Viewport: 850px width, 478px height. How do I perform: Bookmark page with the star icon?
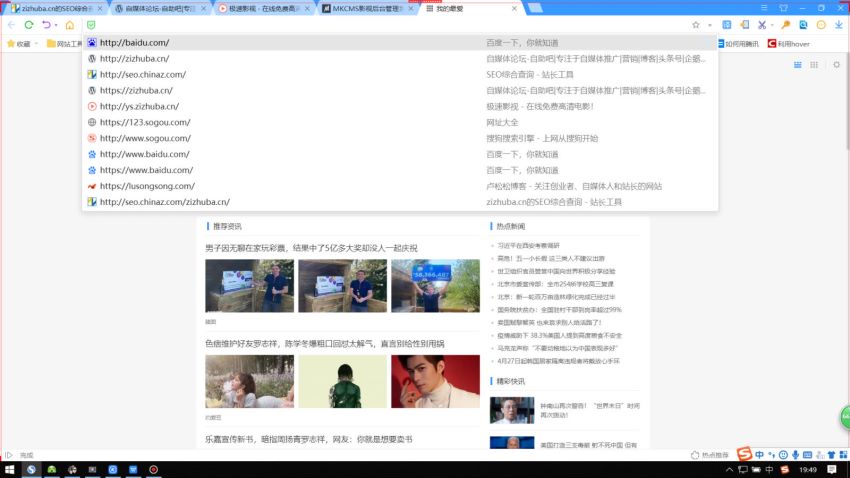coord(696,25)
